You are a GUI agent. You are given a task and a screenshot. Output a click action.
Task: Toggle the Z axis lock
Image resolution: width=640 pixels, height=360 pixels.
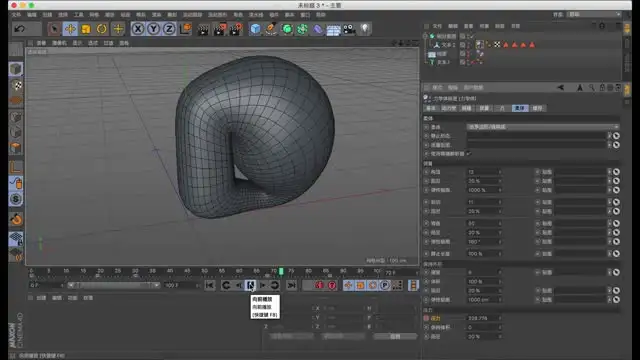click(169, 29)
